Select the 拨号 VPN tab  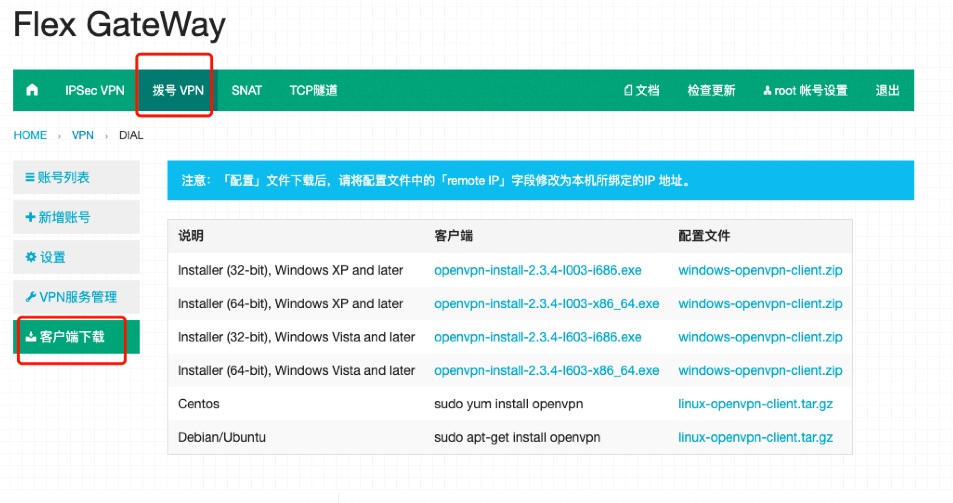tap(178, 91)
